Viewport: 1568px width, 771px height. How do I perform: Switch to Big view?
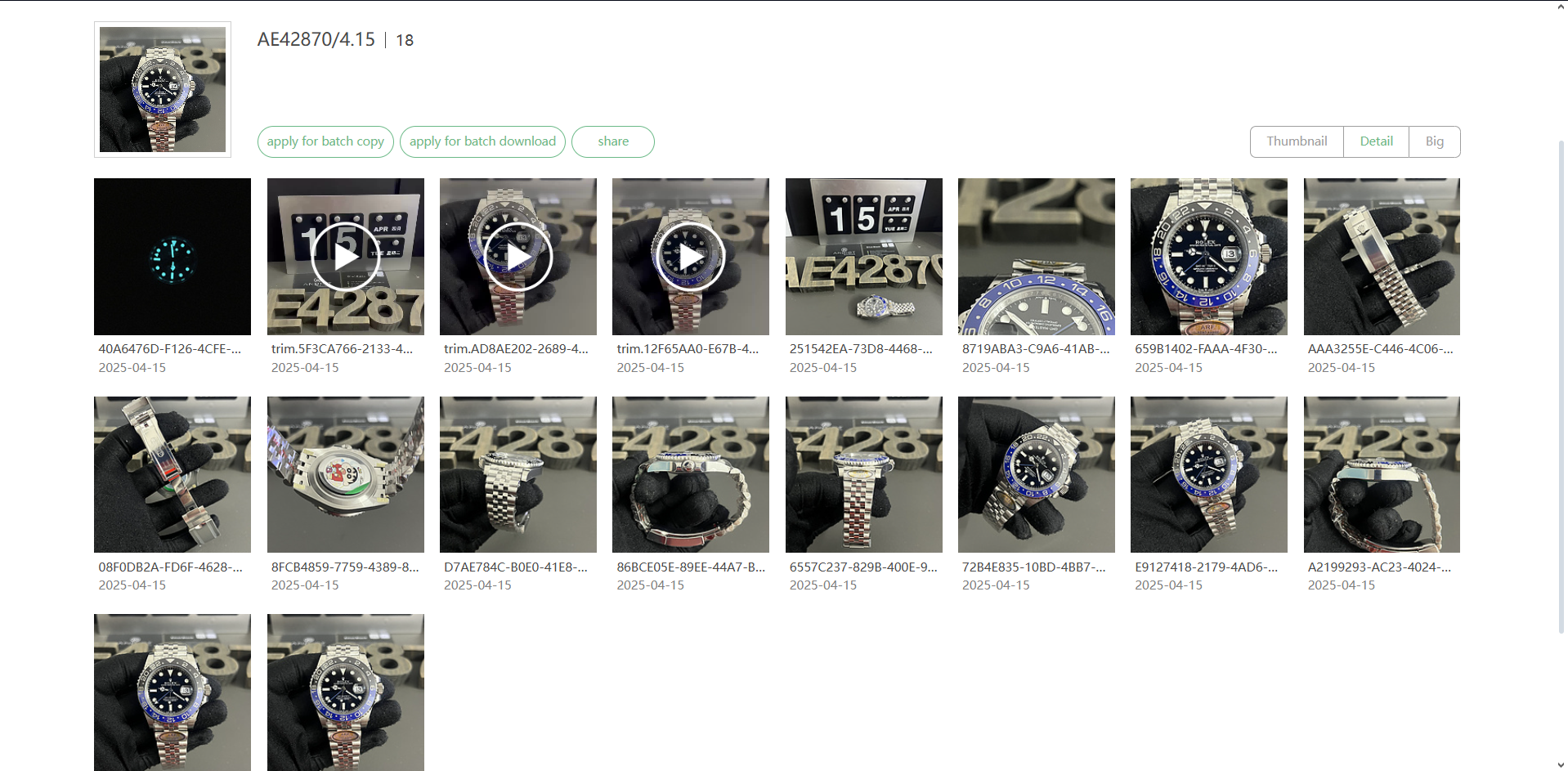1435,141
